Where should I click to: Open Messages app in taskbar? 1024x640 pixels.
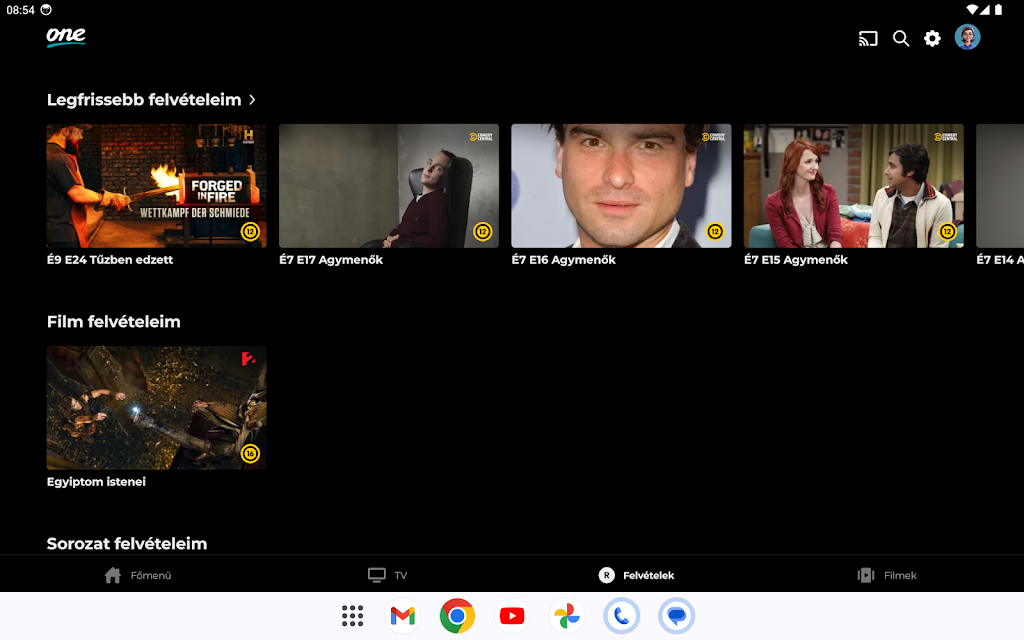(x=677, y=616)
